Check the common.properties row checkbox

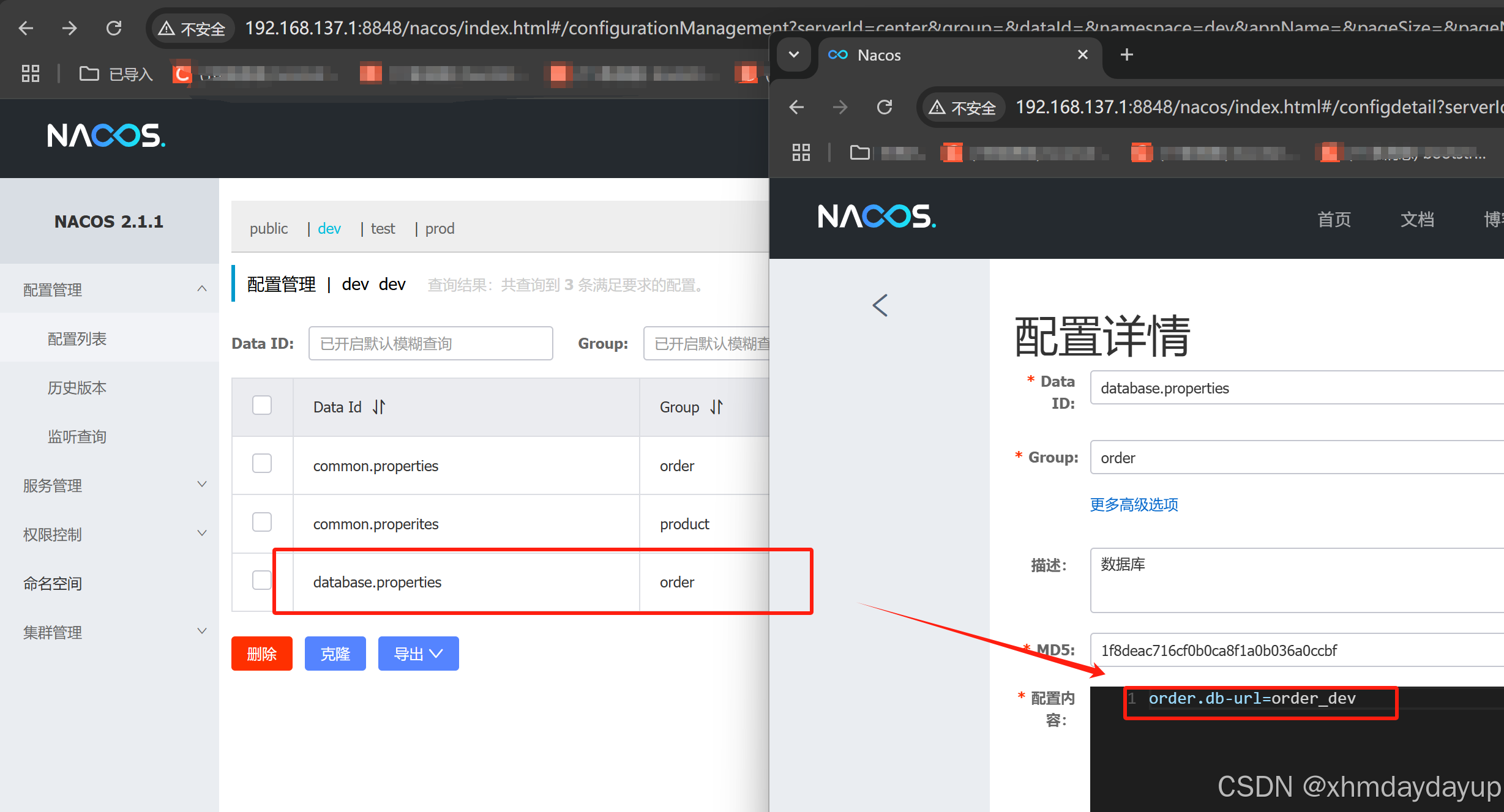pyautogui.click(x=262, y=463)
